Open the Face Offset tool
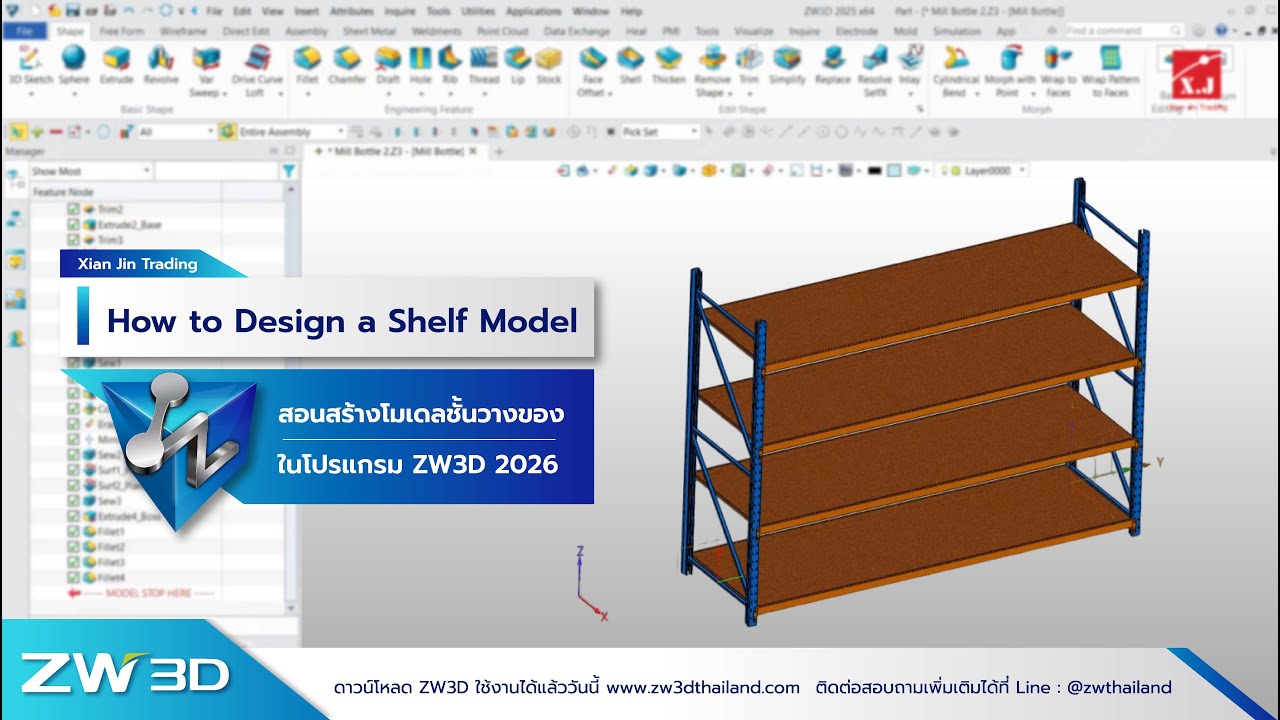 point(592,71)
